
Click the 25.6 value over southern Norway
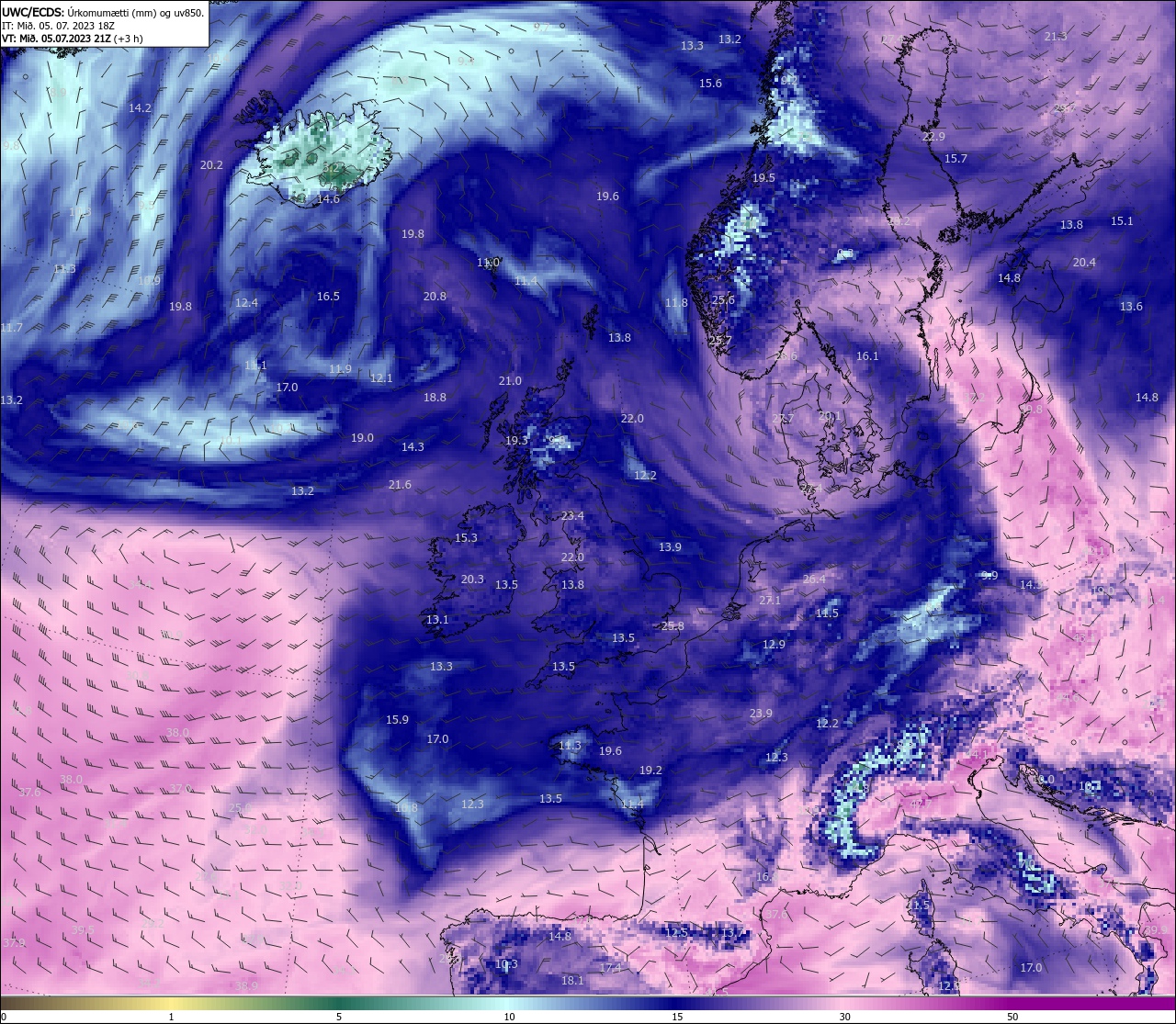click(x=723, y=300)
